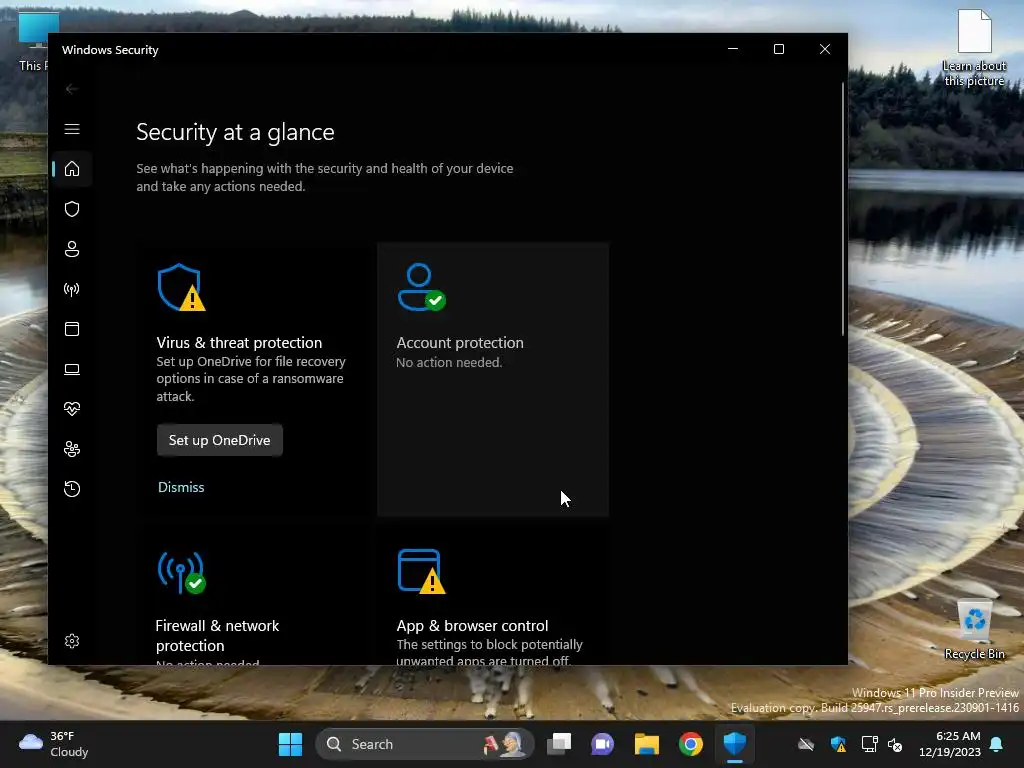1024x768 pixels.
Task: Open Firewall & network protection heading
Action: click(x=217, y=635)
